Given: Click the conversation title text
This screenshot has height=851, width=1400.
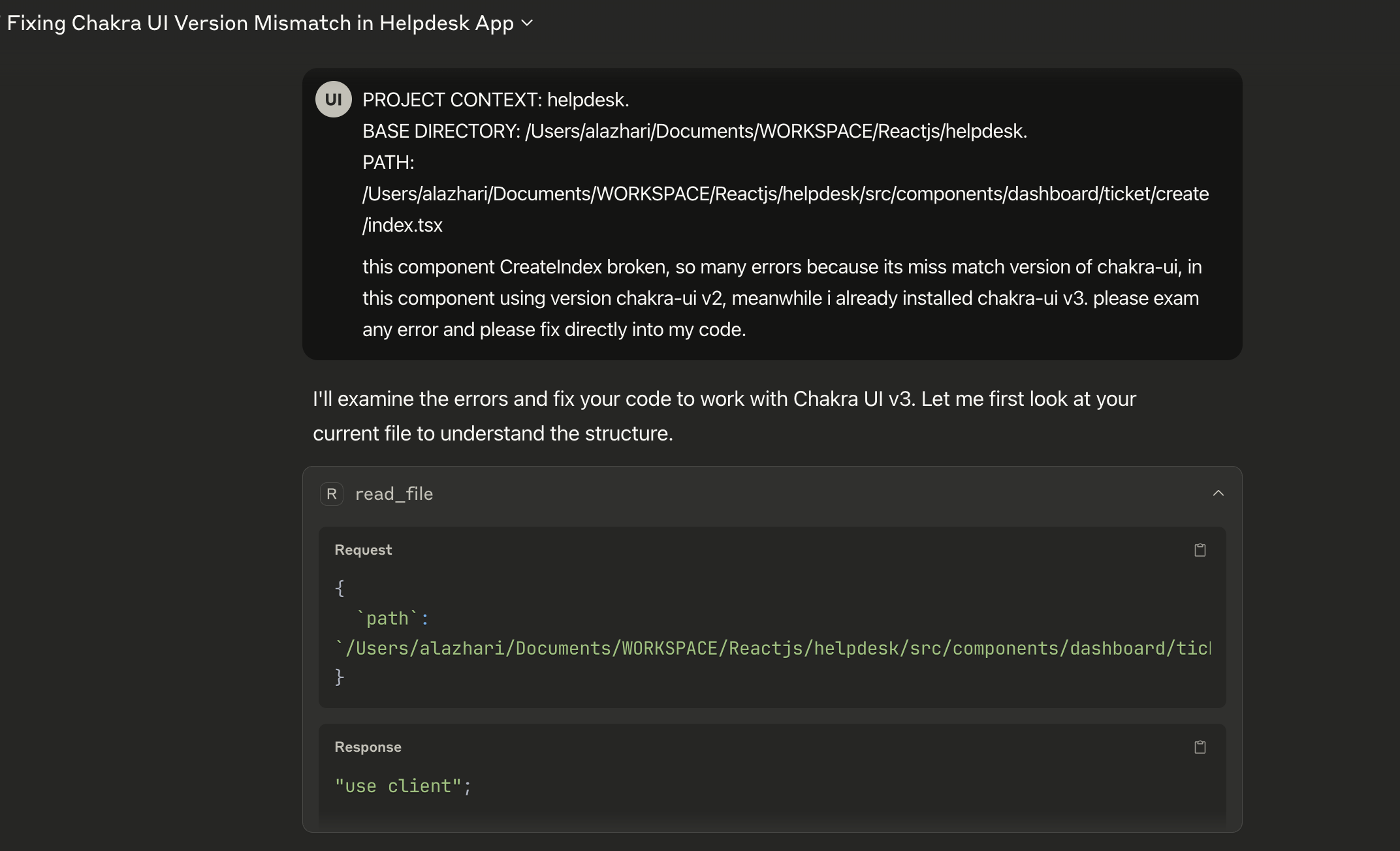Looking at the screenshot, I should 260,23.
